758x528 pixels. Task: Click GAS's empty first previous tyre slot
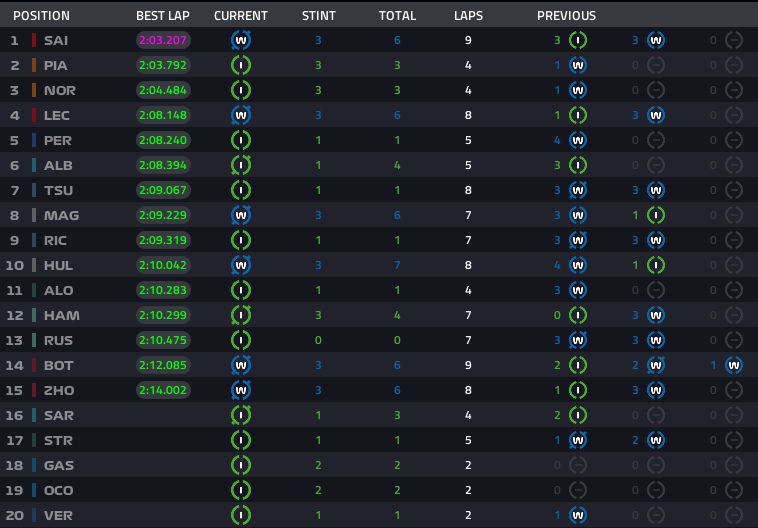pos(578,465)
